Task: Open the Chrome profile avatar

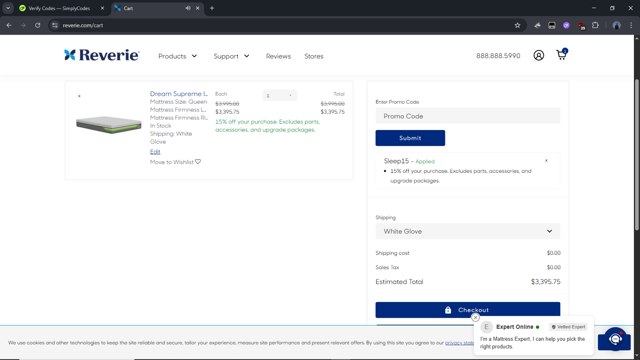Action: point(616,25)
